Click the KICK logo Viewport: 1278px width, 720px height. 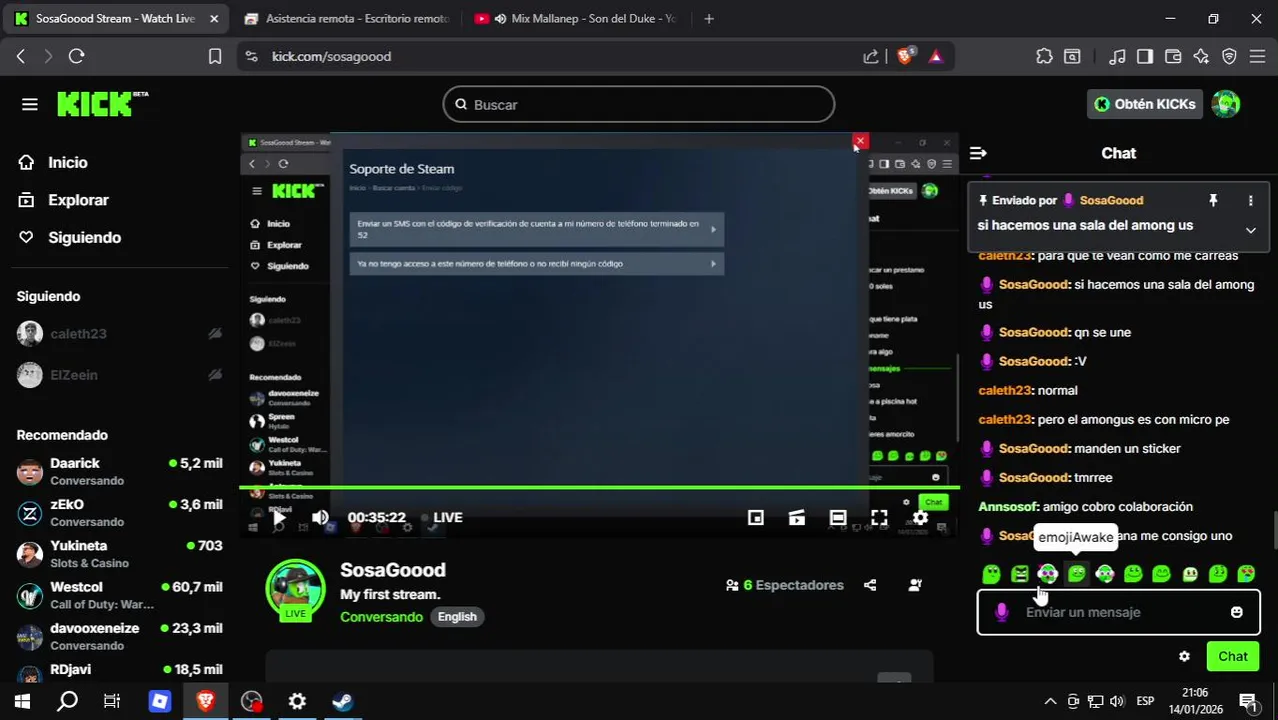pyautogui.click(x=102, y=104)
